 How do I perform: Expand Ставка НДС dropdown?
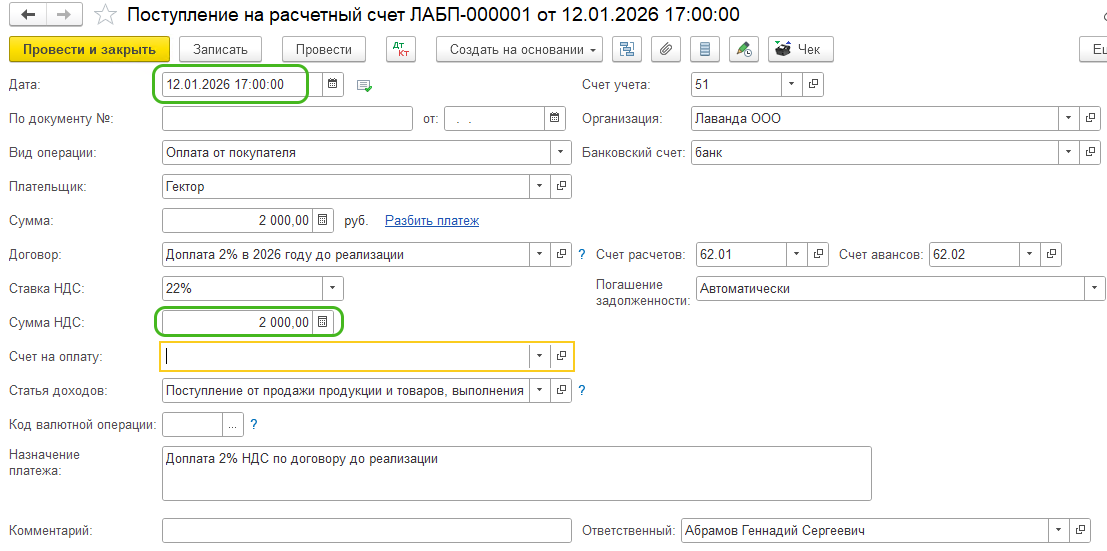(332, 288)
